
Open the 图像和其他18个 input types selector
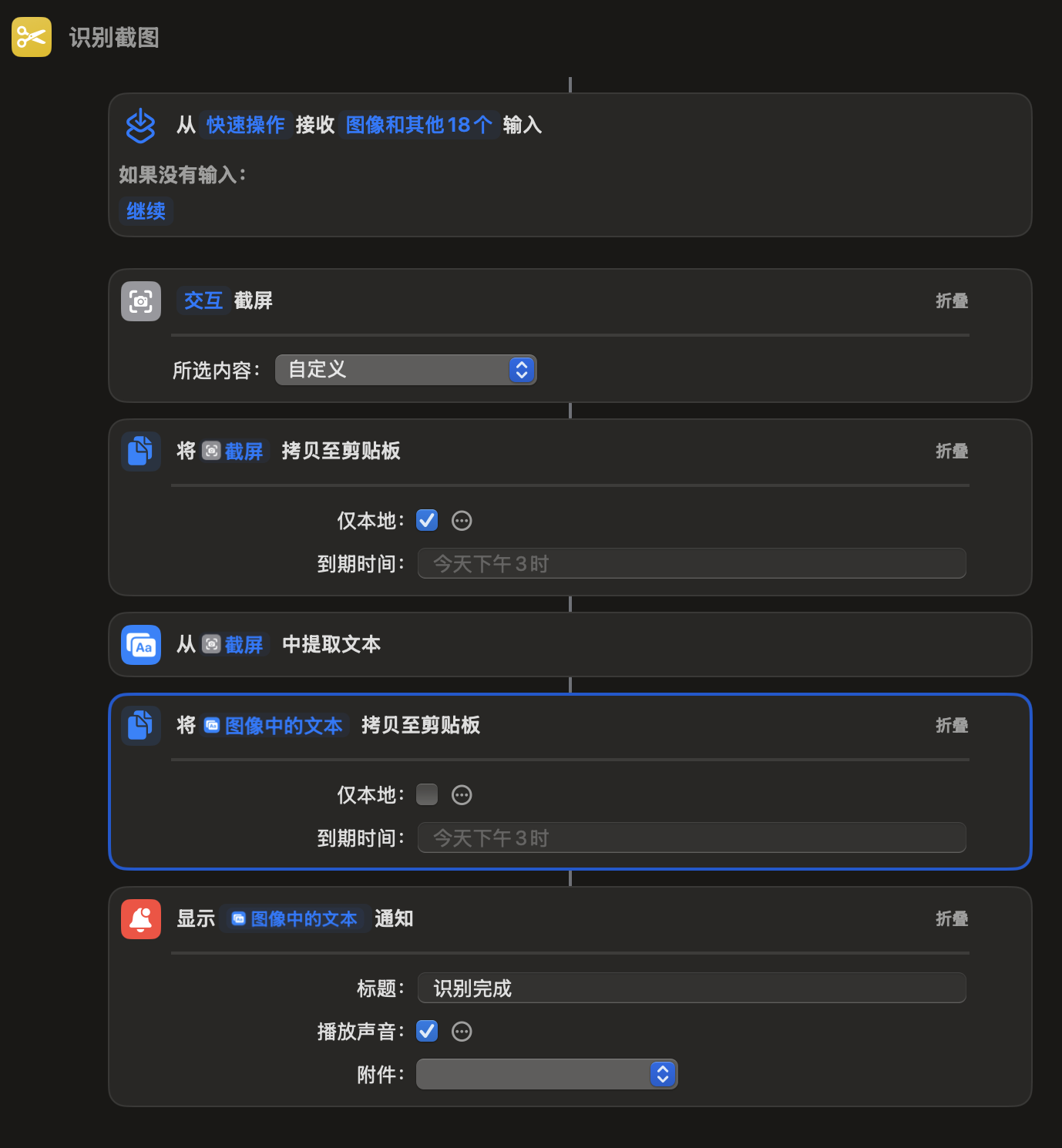418,125
